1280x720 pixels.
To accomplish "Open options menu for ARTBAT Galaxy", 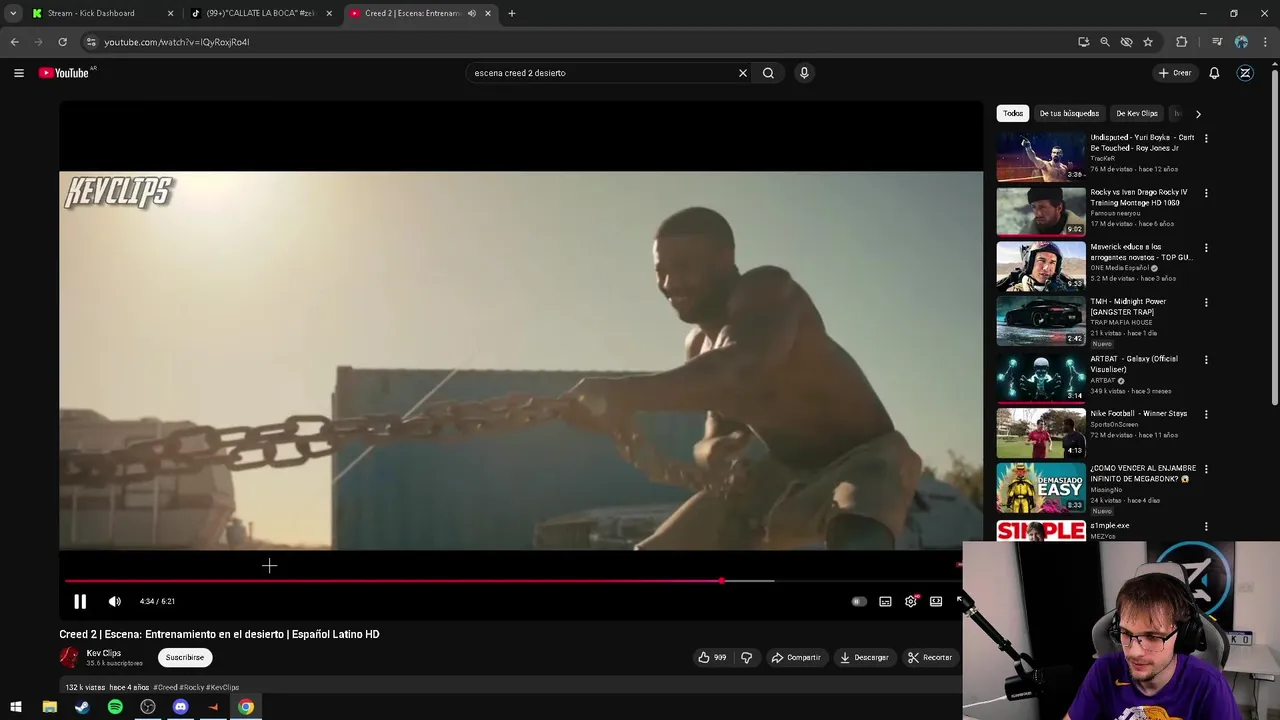I will [x=1206, y=359].
